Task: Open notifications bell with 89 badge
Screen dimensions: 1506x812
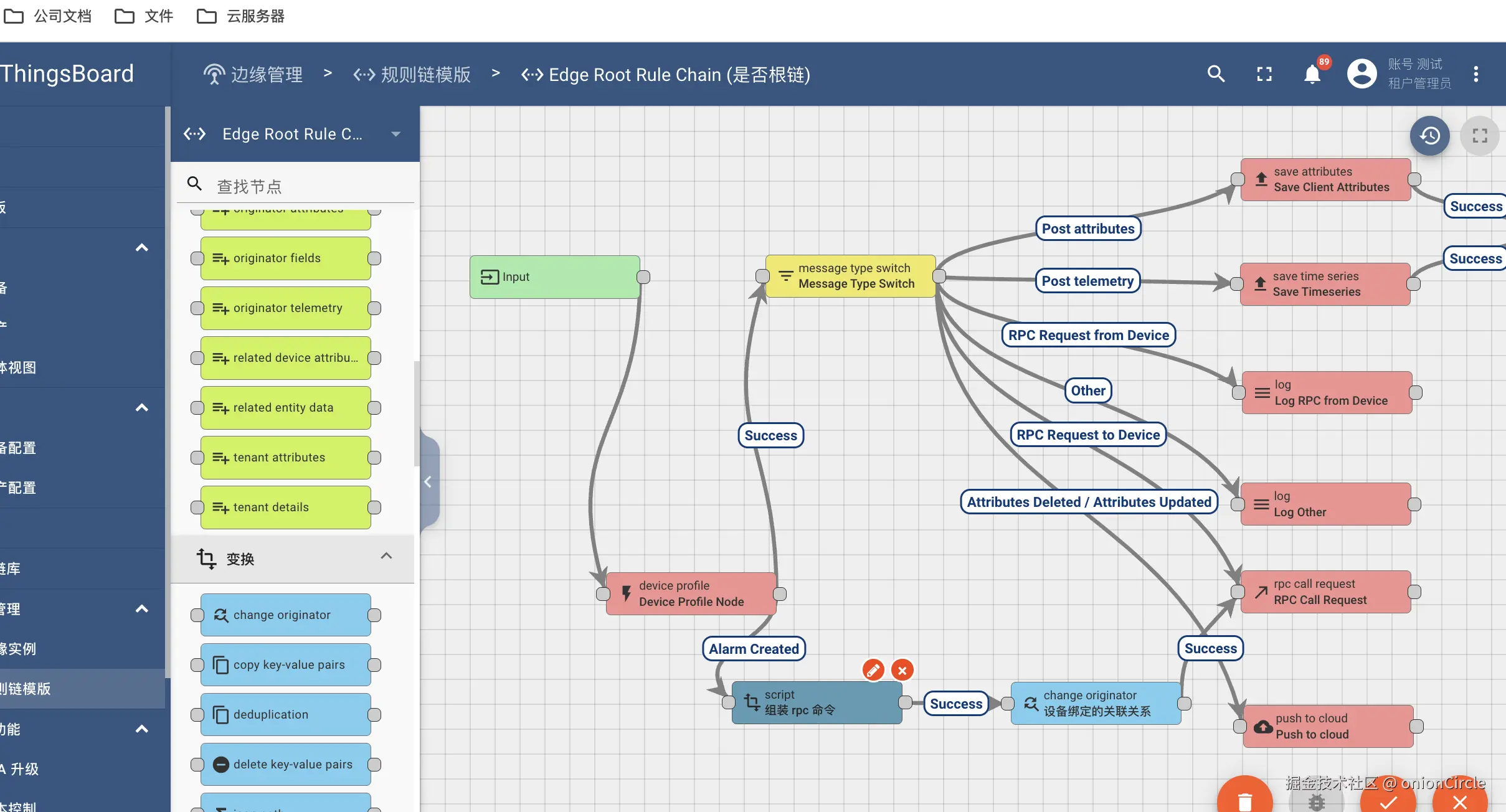Action: point(1312,74)
